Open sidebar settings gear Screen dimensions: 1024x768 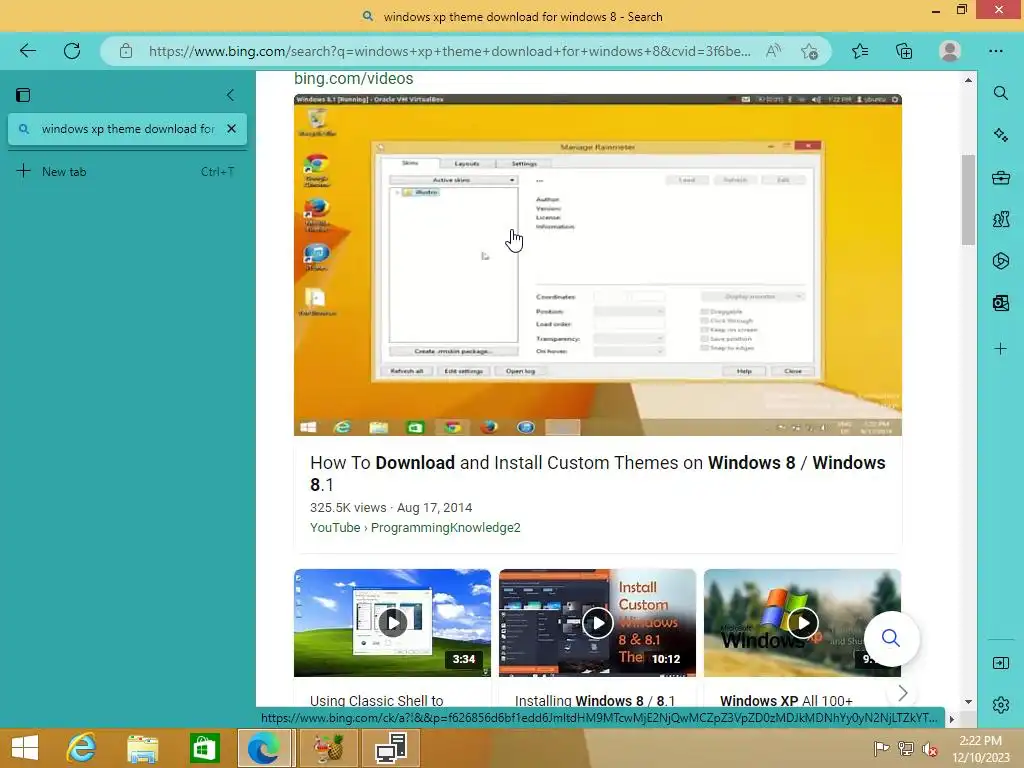tap(1000, 705)
